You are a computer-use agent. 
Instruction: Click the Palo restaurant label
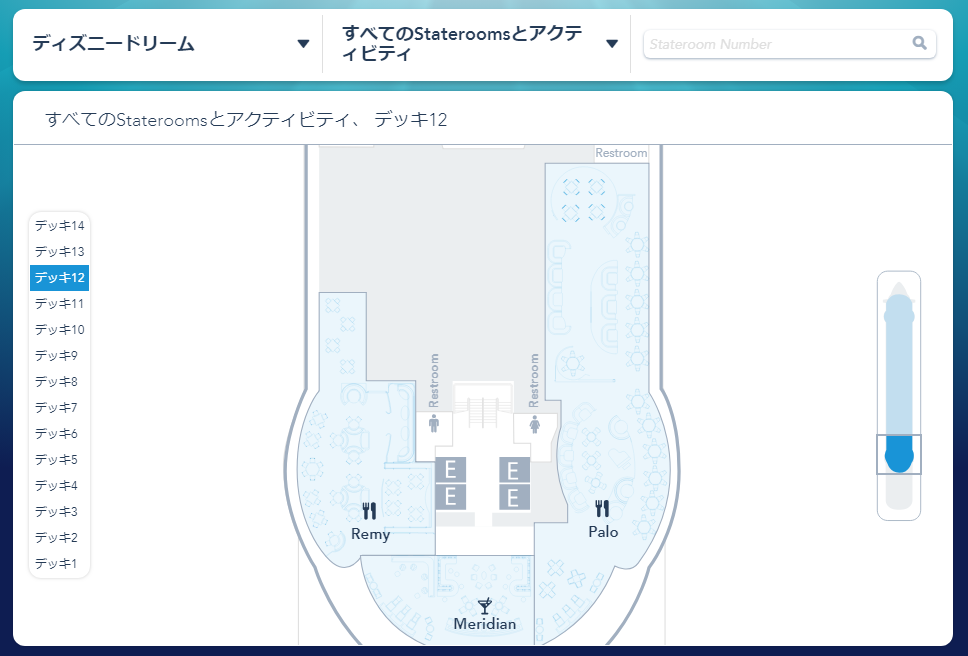click(603, 532)
